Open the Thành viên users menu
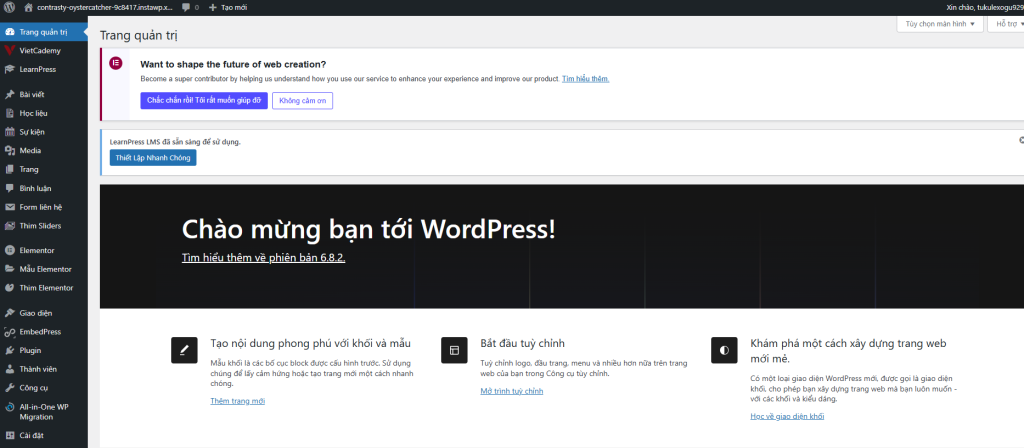The image size is (1024, 448). click(44, 369)
